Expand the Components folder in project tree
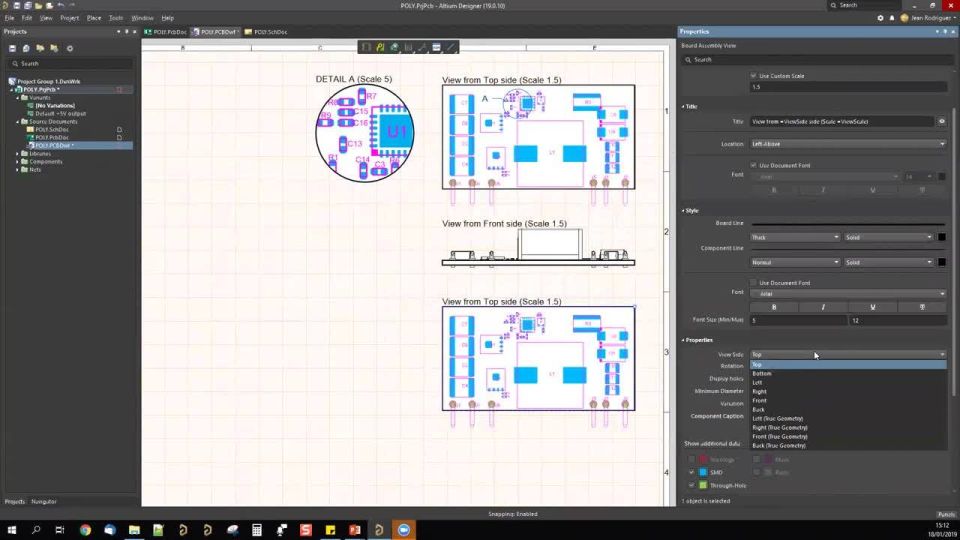Viewport: 960px width, 540px height. pyautogui.click(x=17, y=162)
